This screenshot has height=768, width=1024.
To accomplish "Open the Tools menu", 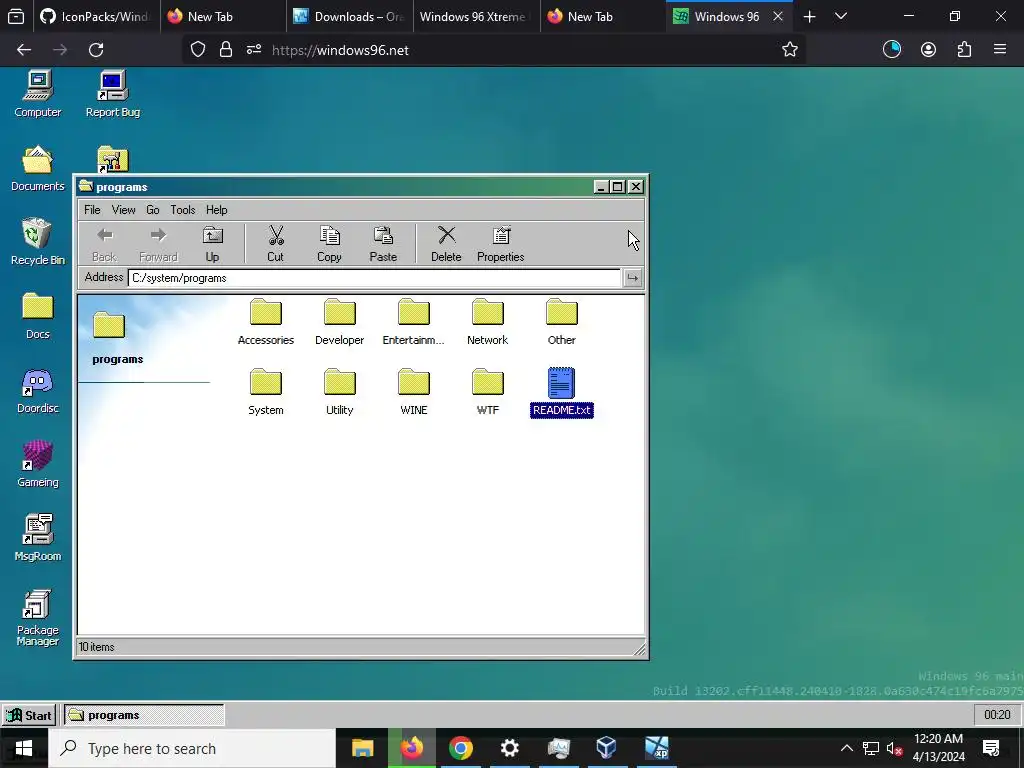I will click(183, 210).
